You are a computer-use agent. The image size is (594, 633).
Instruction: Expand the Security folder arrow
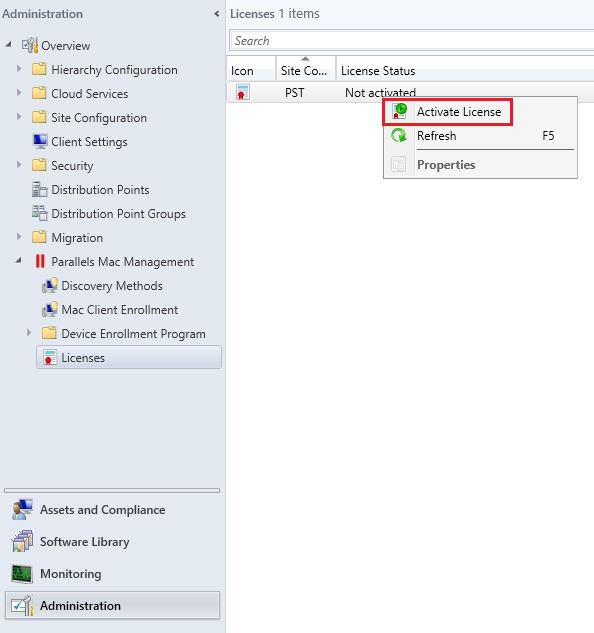pos(19,165)
